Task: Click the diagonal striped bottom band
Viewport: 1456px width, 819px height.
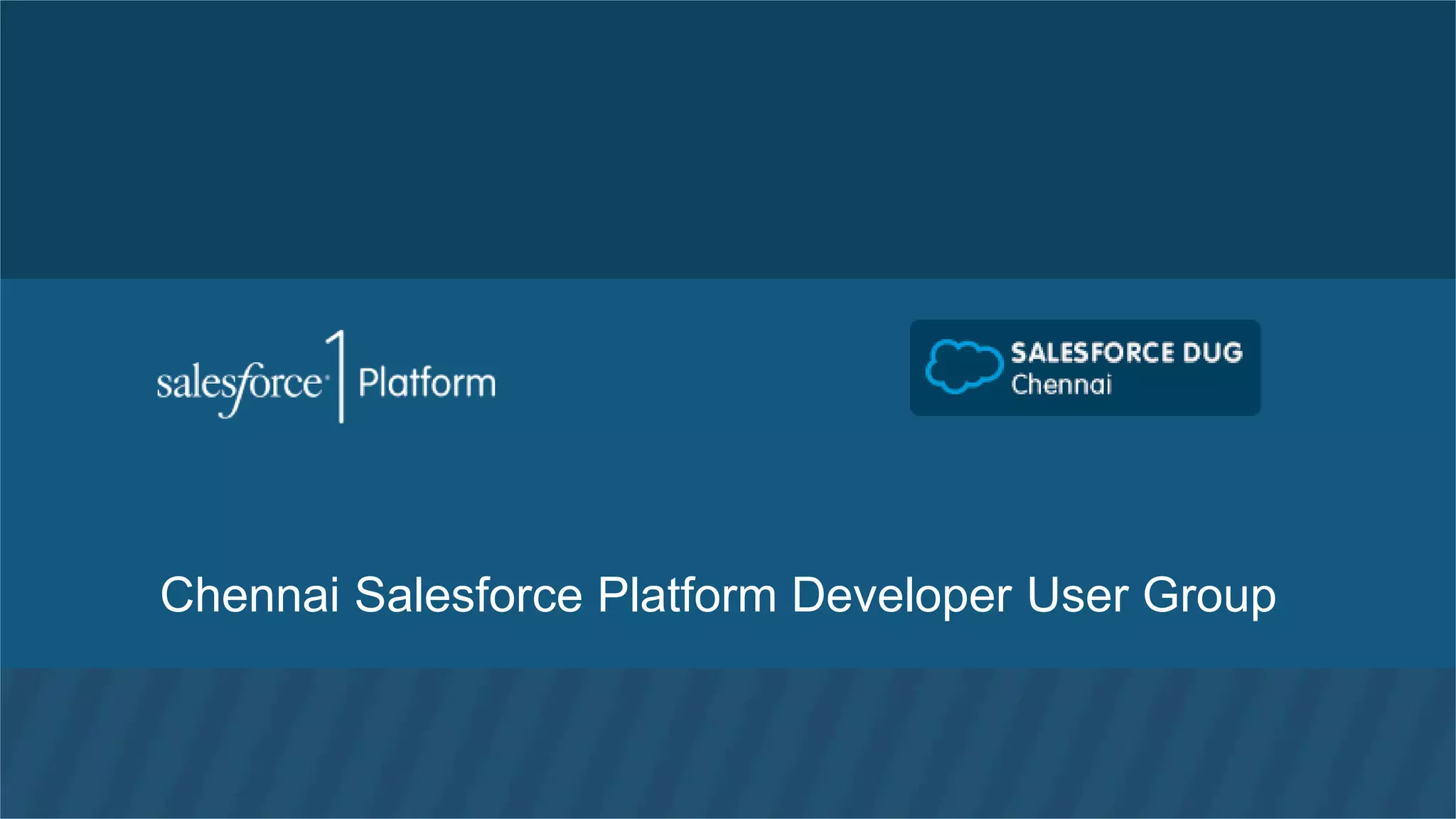Action: point(728,744)
